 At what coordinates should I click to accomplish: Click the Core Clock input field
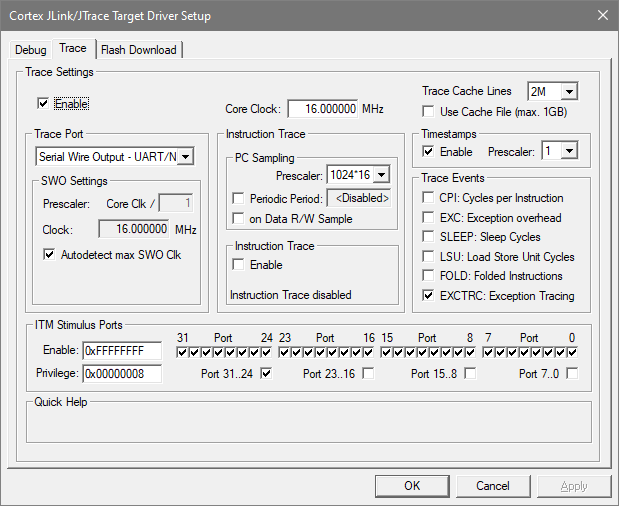[323, 109]
